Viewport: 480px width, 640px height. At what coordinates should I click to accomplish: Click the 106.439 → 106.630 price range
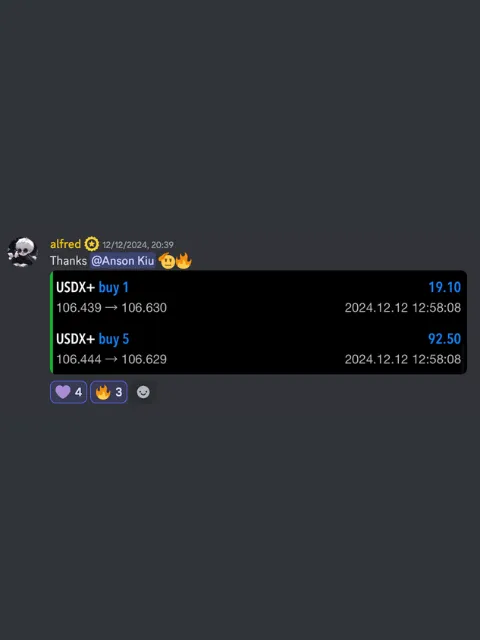[111, 308]
